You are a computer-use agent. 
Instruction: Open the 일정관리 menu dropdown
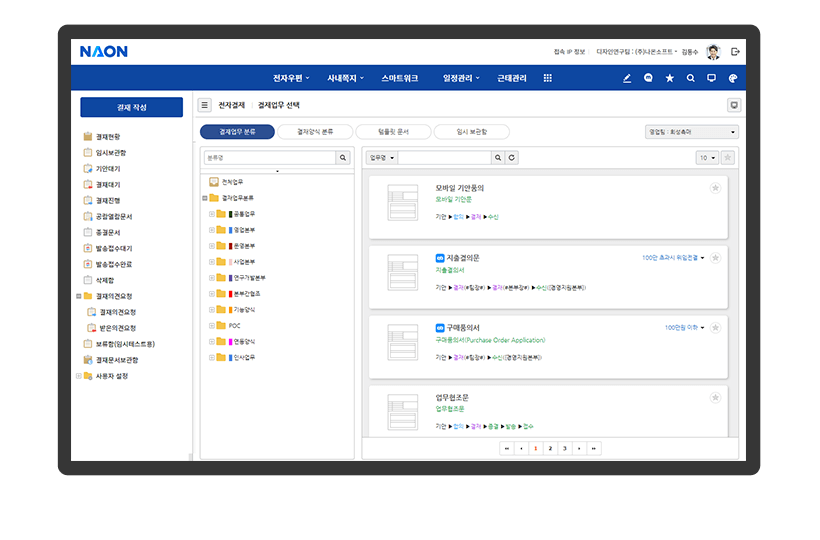(x=461, y=78)
